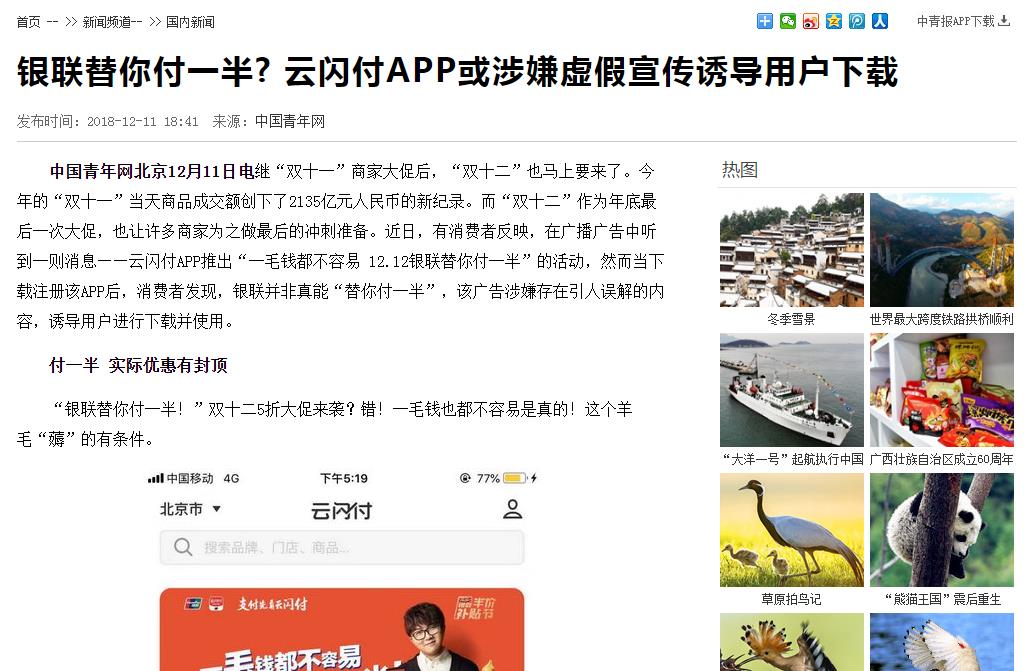Open the 冬季雪景 photo thumbnail
The width and height of the screenshot is (1035, 671).
[x=791, y=250]
